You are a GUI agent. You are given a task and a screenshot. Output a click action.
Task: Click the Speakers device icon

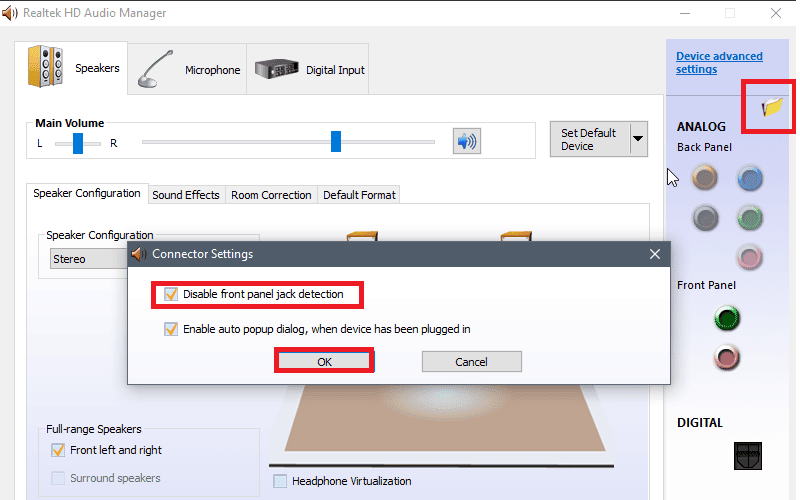point(45,66)
